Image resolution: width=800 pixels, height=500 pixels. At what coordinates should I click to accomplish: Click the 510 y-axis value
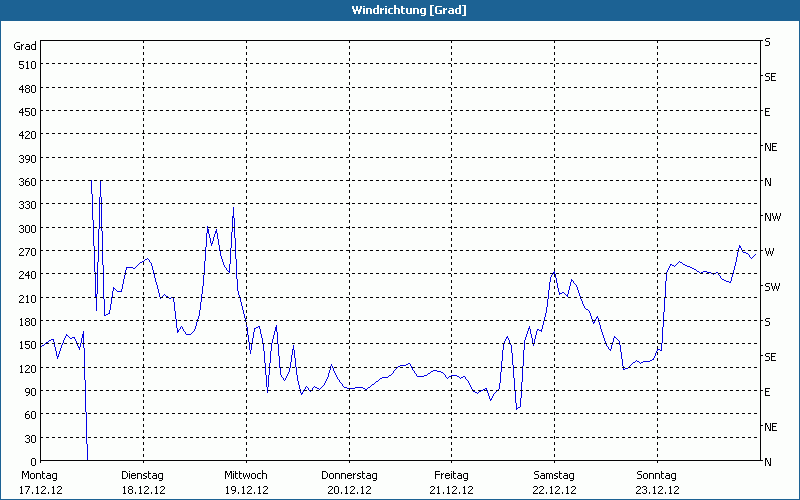click(x=28, y=65)
